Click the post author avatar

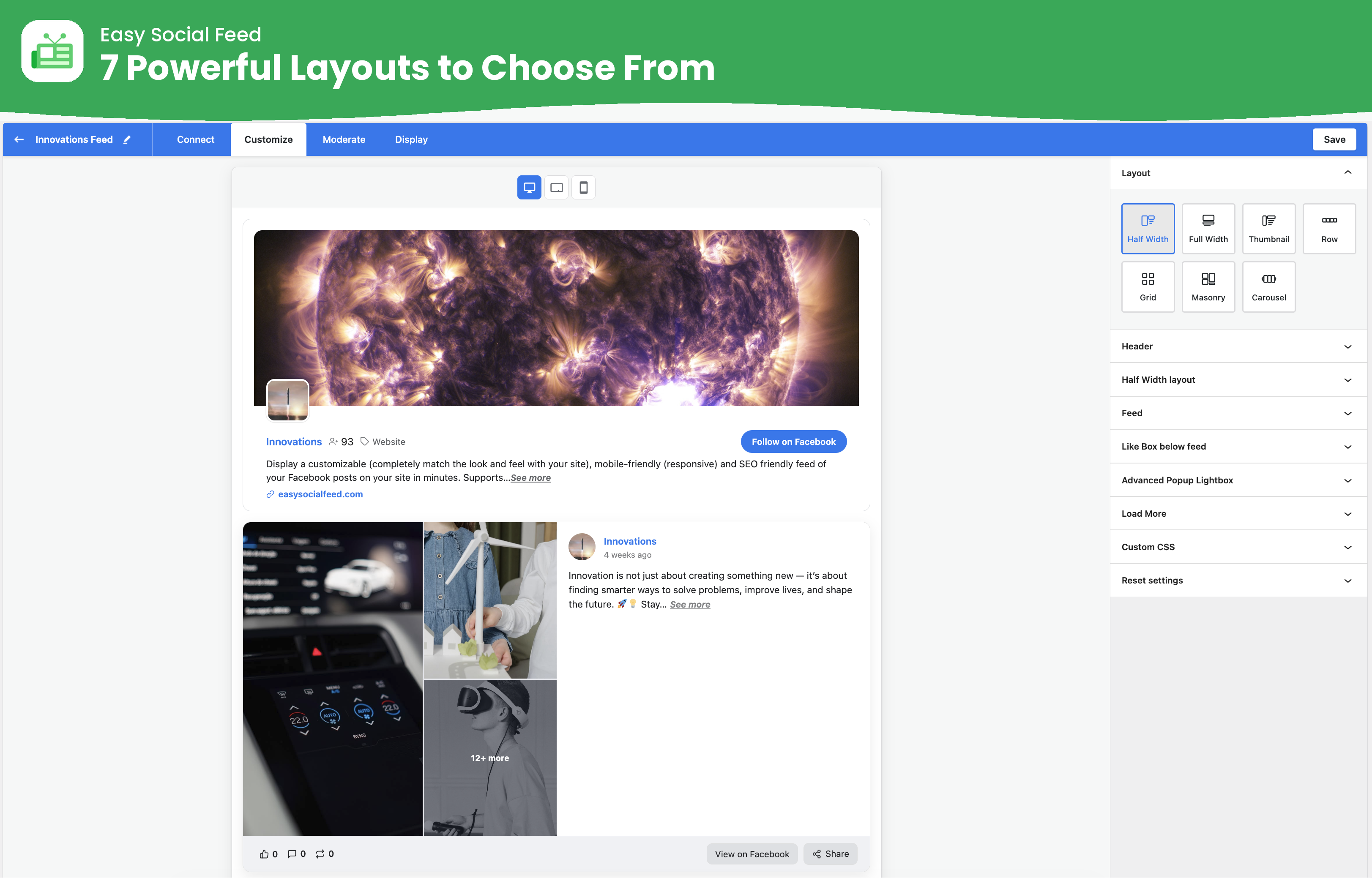[582, 546]
